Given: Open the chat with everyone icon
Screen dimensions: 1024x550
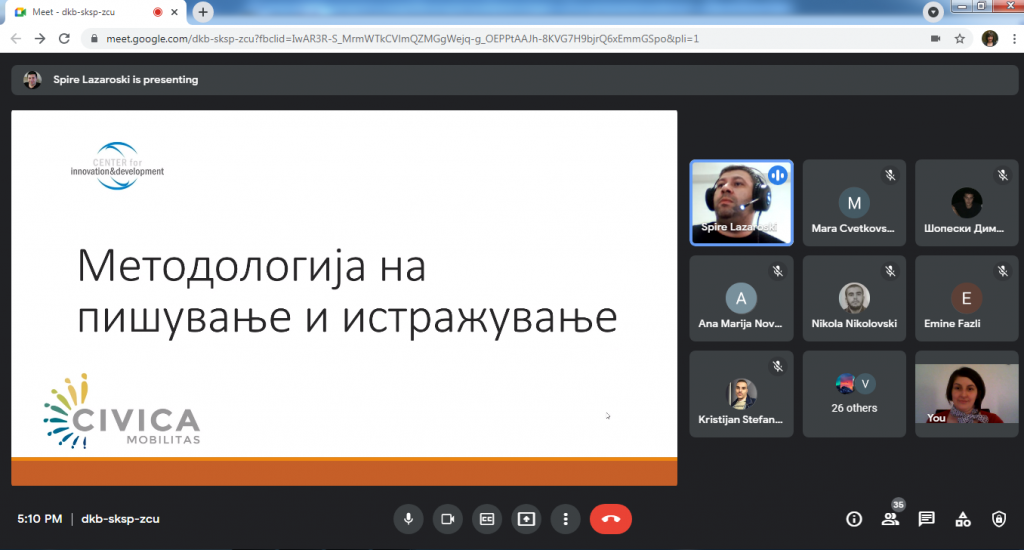Looking at the screenshot, I should pyautogui.click(x=926, y=519).
